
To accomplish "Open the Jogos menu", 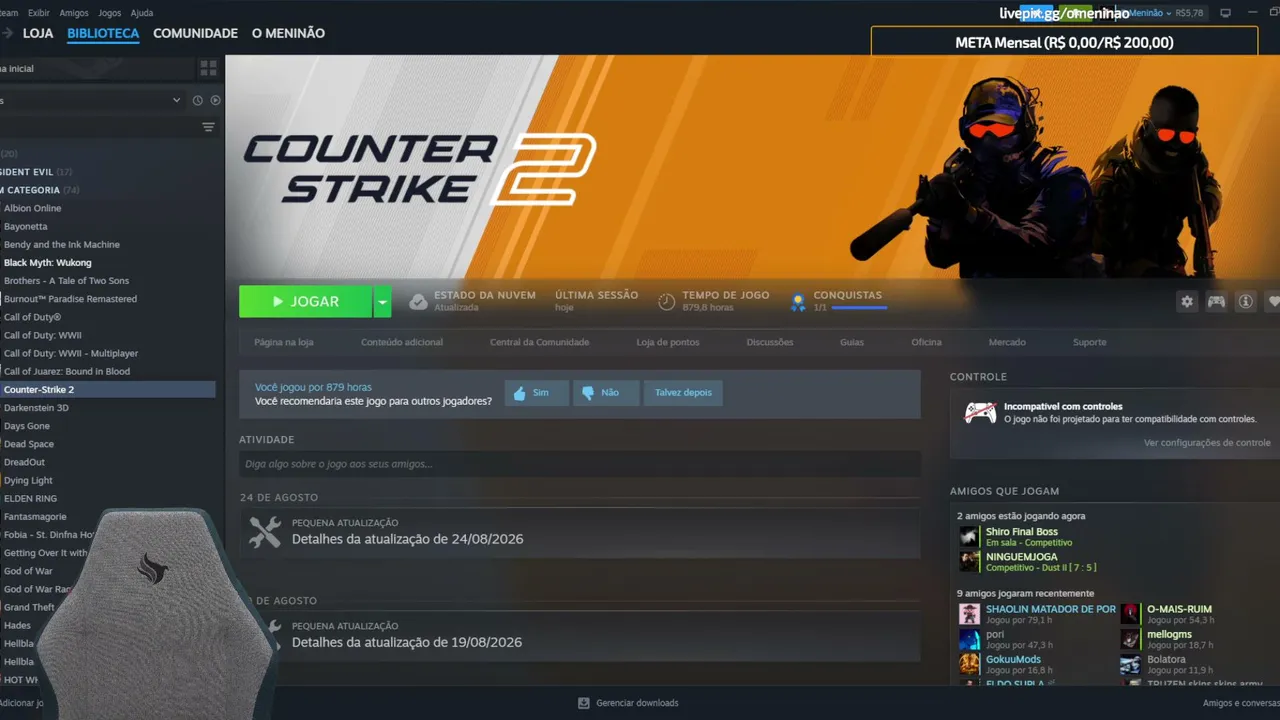I will pos(109,13).
